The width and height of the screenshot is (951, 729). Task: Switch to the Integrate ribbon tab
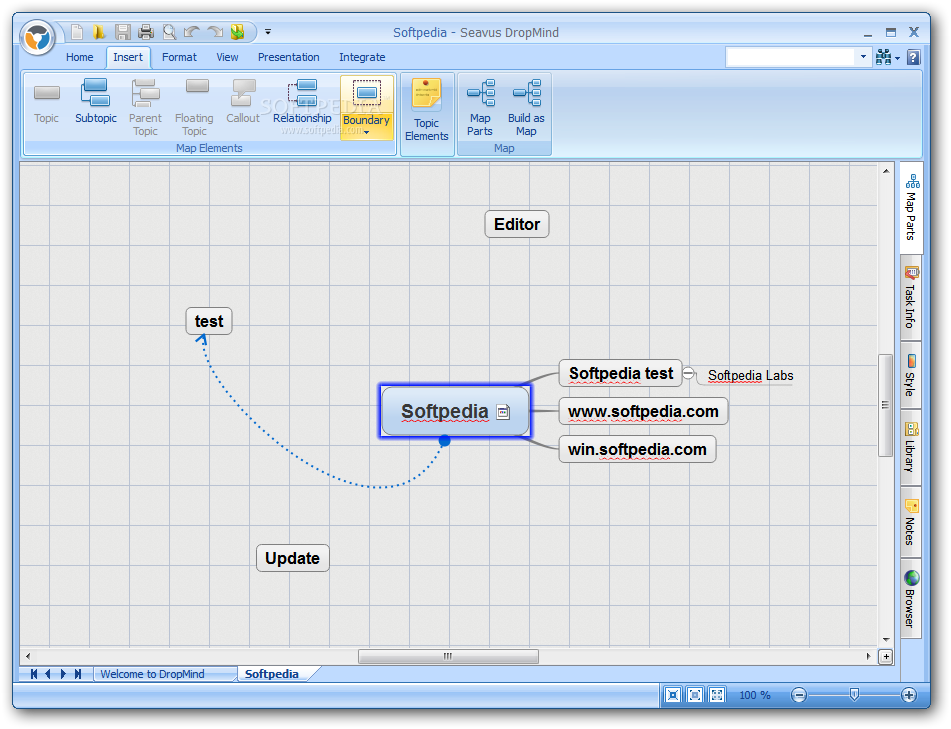point(362,57)
